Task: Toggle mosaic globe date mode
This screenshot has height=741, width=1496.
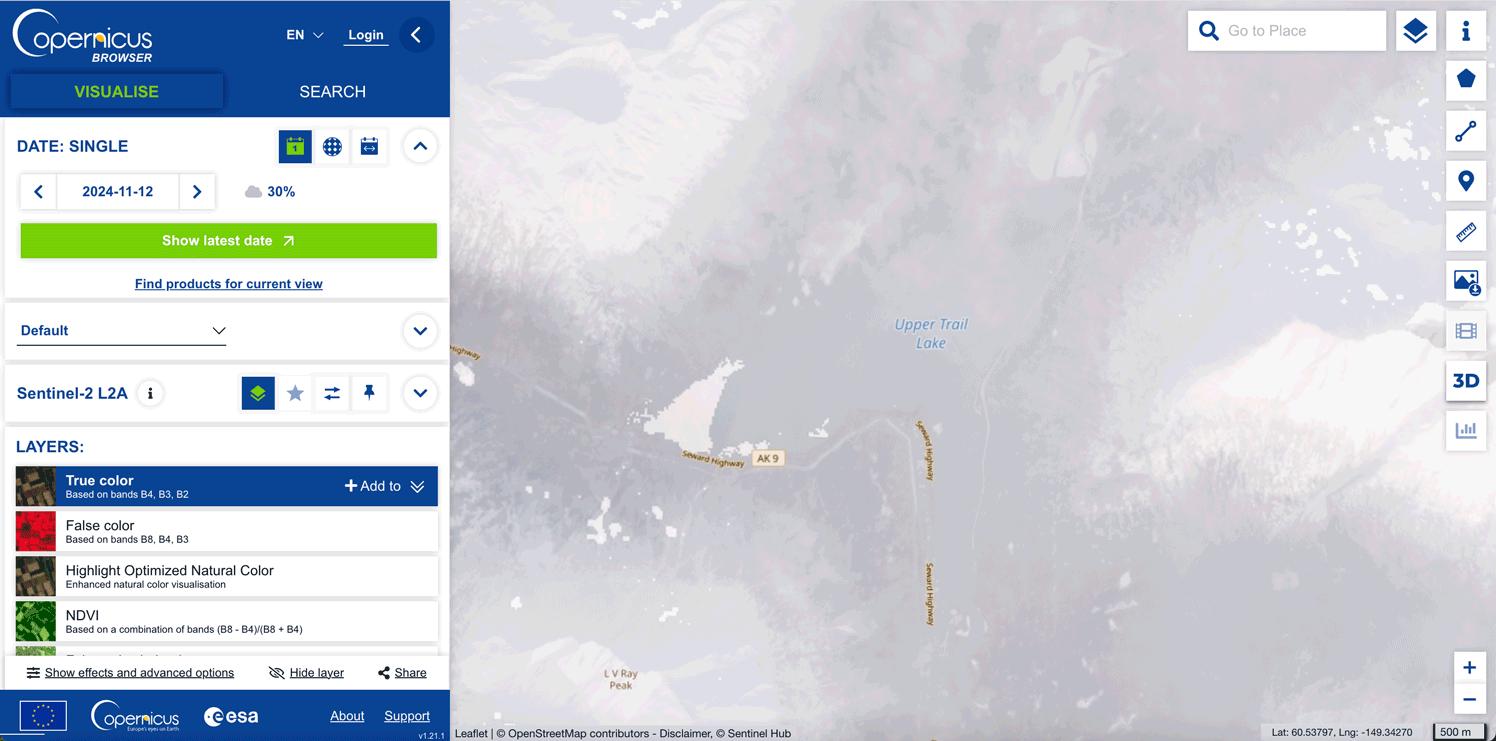Action: tap(332, 147)
